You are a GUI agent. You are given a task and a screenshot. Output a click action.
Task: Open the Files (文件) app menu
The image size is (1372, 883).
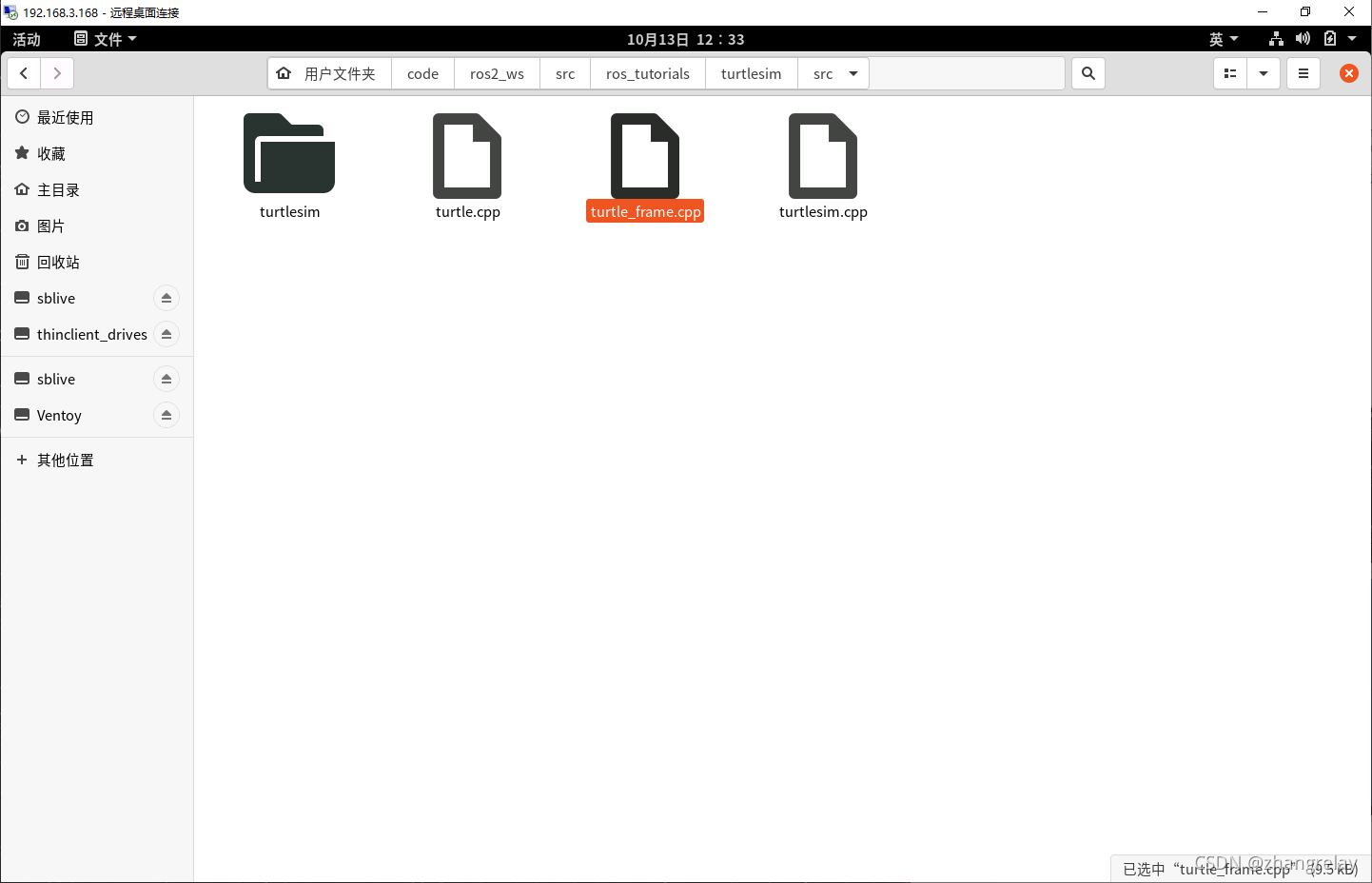pos(106,39)
